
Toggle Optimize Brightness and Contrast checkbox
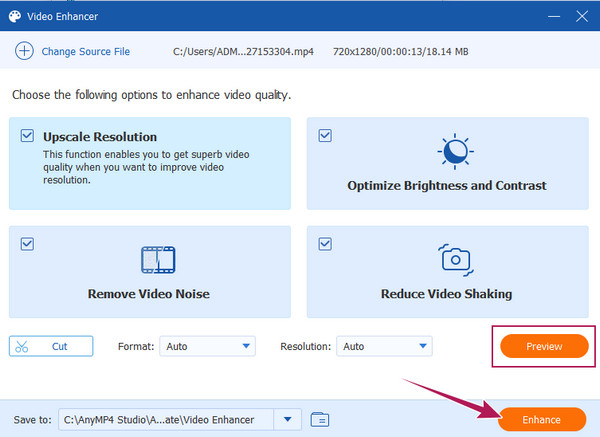325,135
